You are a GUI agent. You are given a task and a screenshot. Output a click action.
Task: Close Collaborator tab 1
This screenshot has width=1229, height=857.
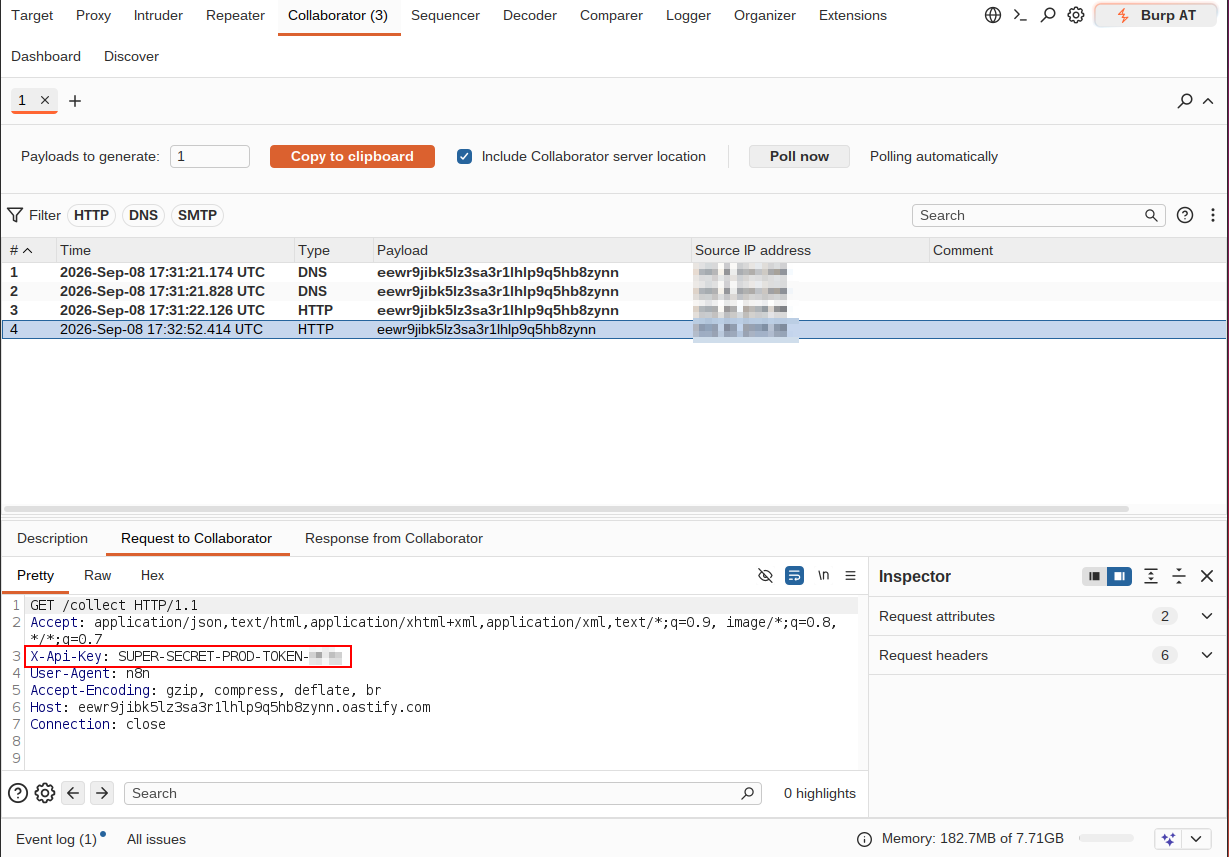pyautogui.click(x=45, y=100)
